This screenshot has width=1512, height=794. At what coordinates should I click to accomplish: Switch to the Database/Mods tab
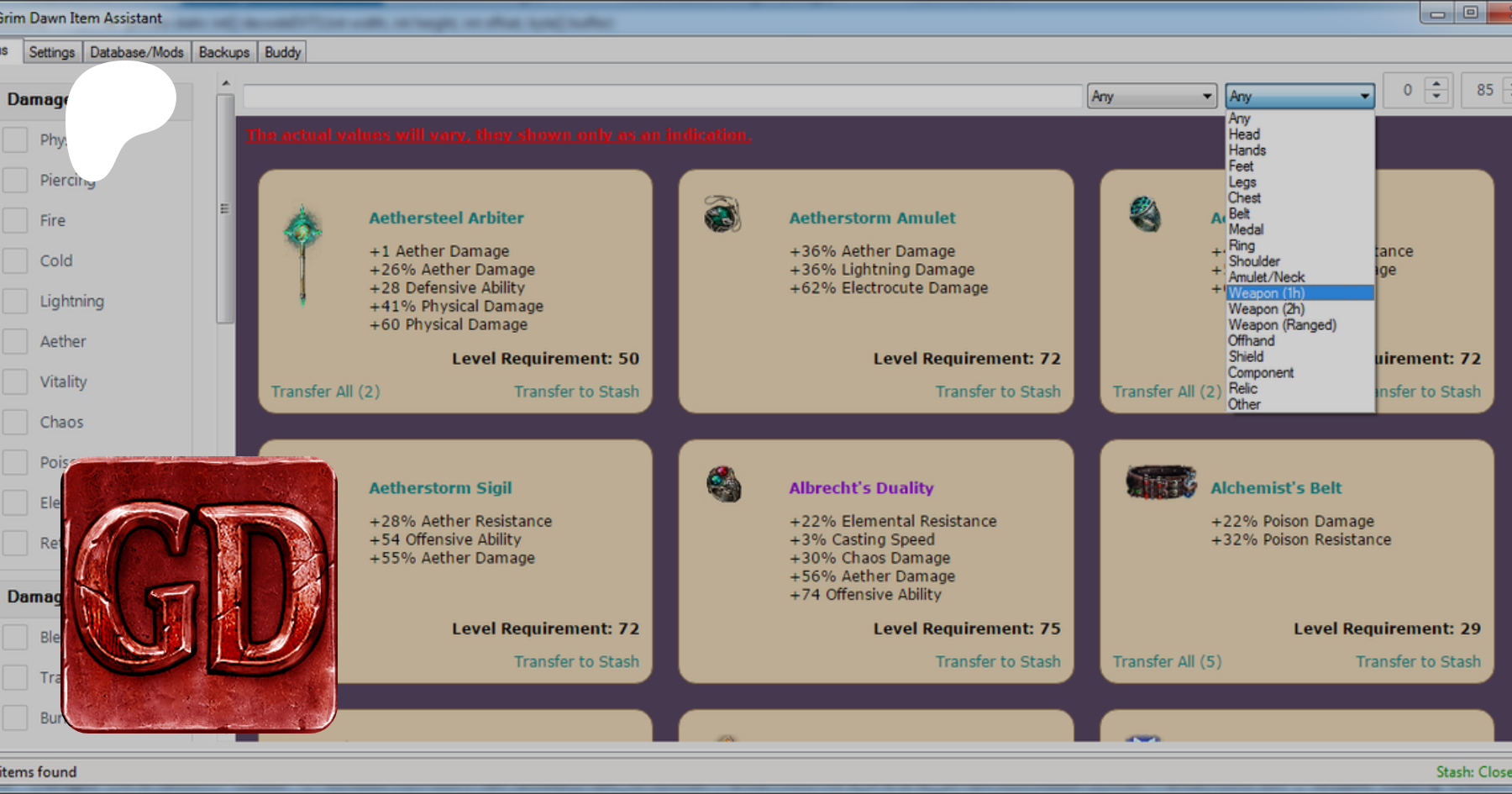click(136, 52)
